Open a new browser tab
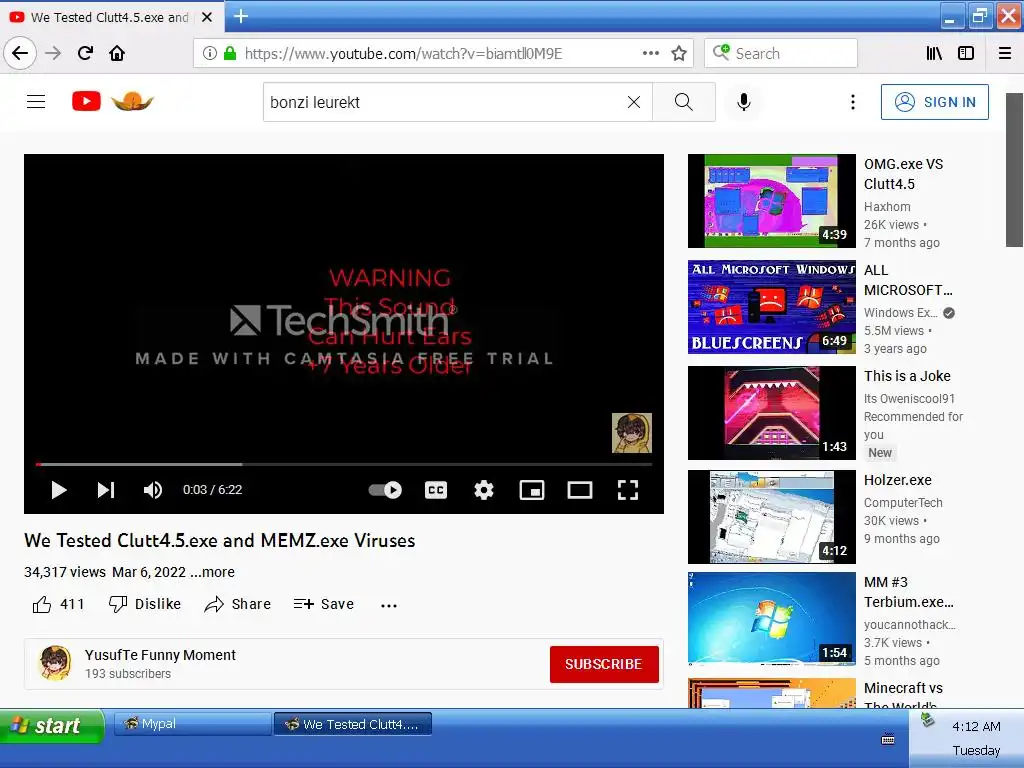 coord(241,16)
